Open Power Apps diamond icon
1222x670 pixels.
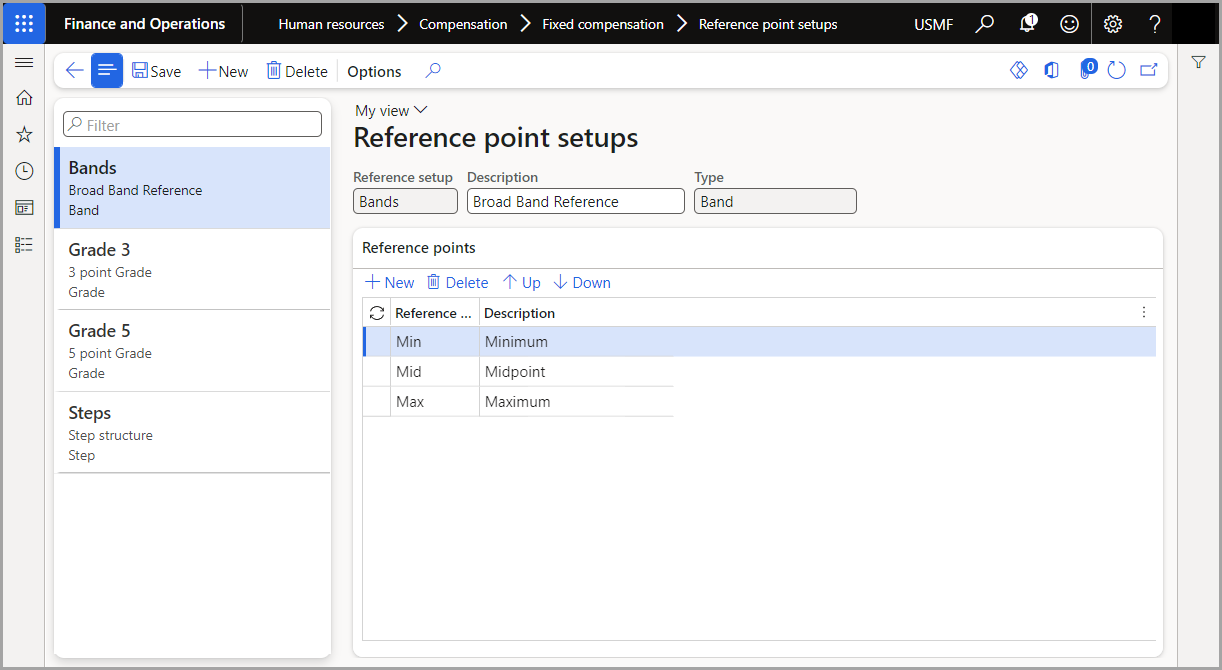pyautogui.click(x=1019, y=70)
